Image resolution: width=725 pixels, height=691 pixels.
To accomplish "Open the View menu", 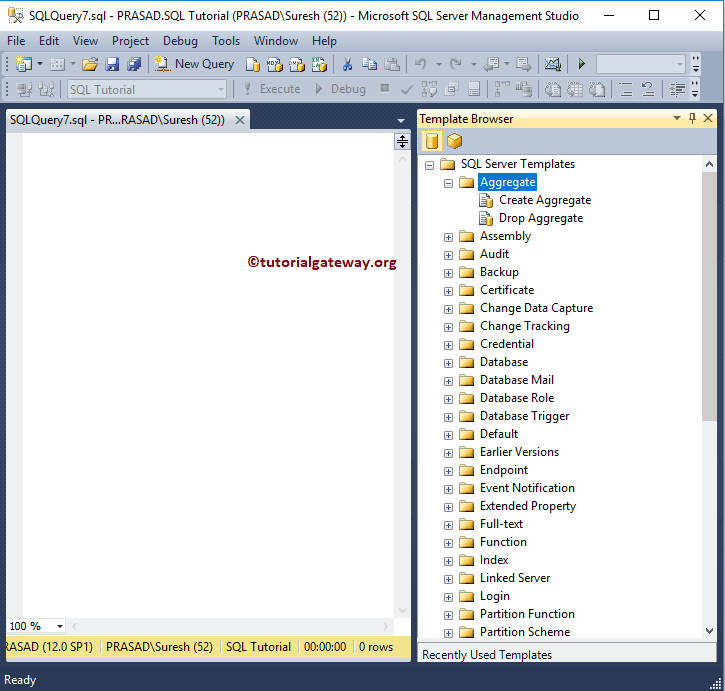I will (85, 41).
